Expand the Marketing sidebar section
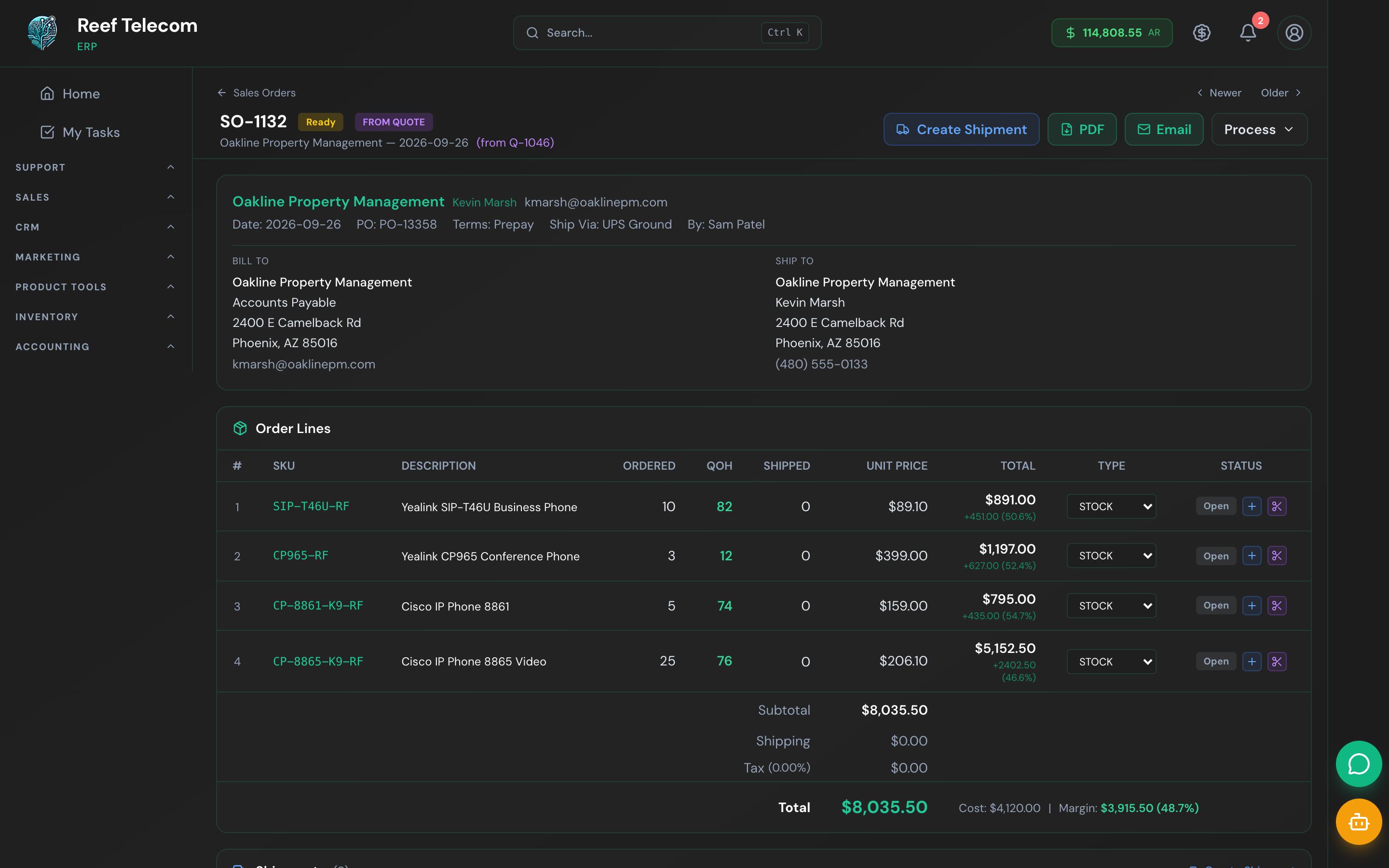 [95, 257]
